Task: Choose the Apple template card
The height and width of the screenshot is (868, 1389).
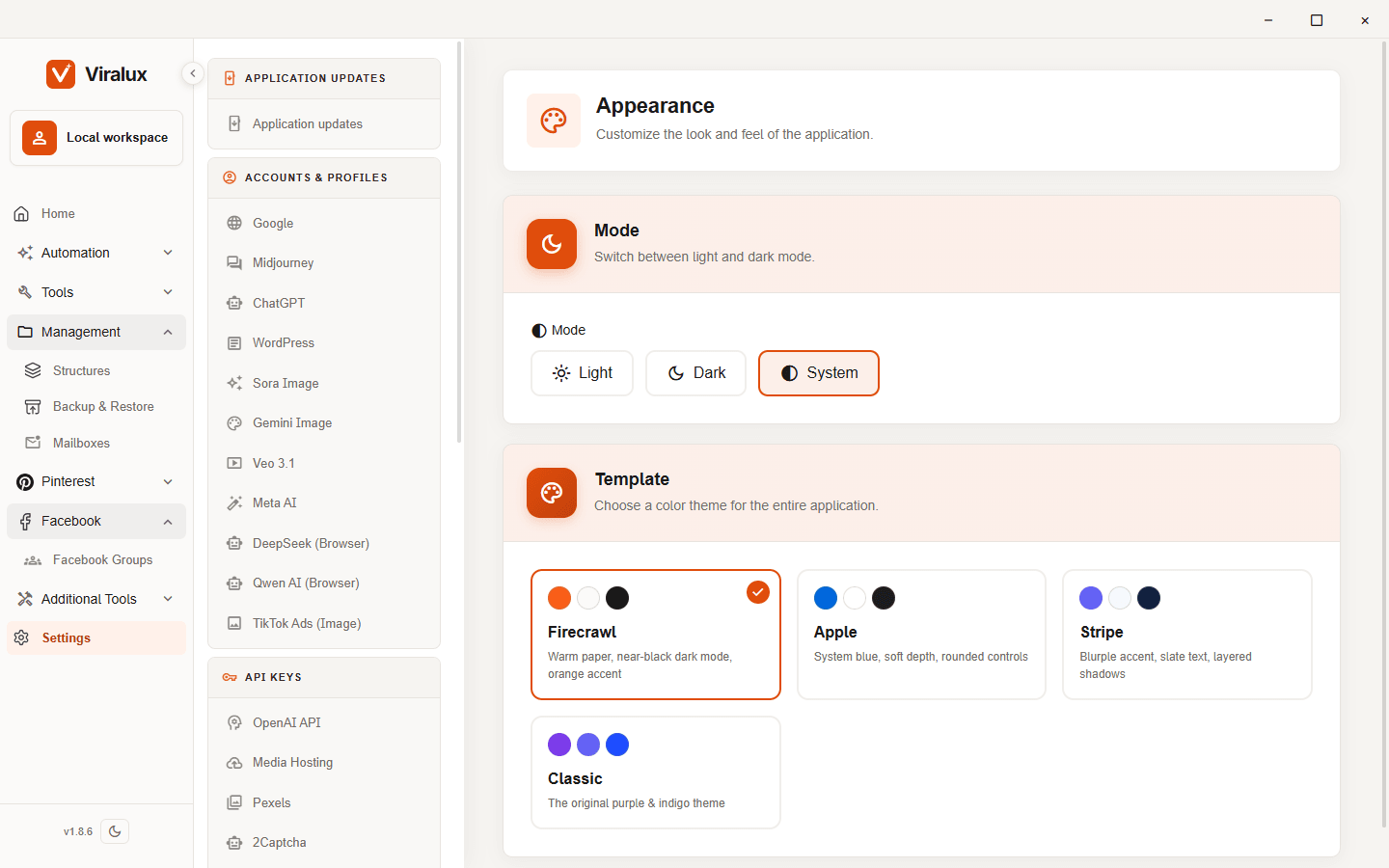Action: 921,635
